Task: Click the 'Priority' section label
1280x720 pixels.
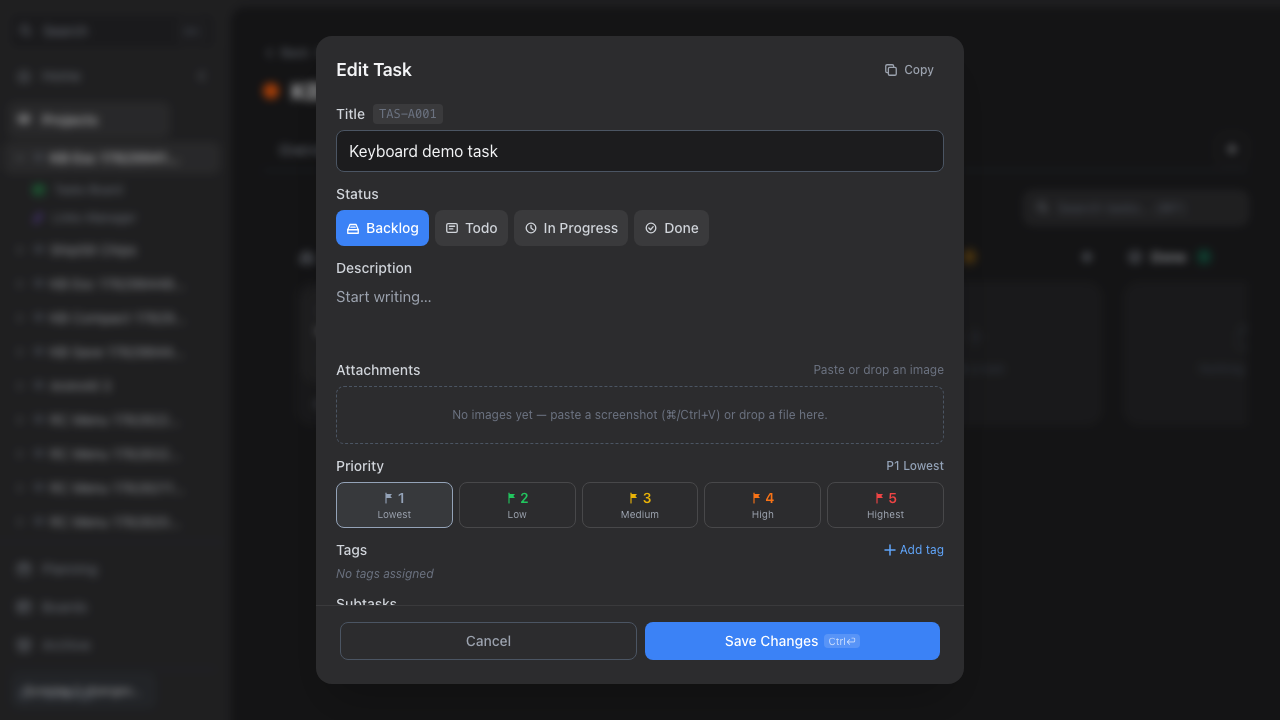Action: (360, 466)
